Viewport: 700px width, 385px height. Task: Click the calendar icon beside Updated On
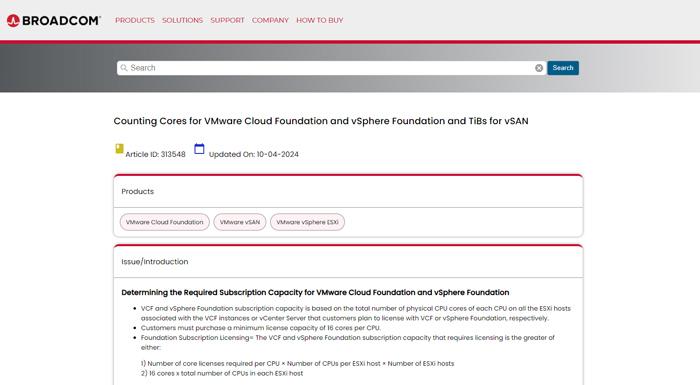pos(199,149)
